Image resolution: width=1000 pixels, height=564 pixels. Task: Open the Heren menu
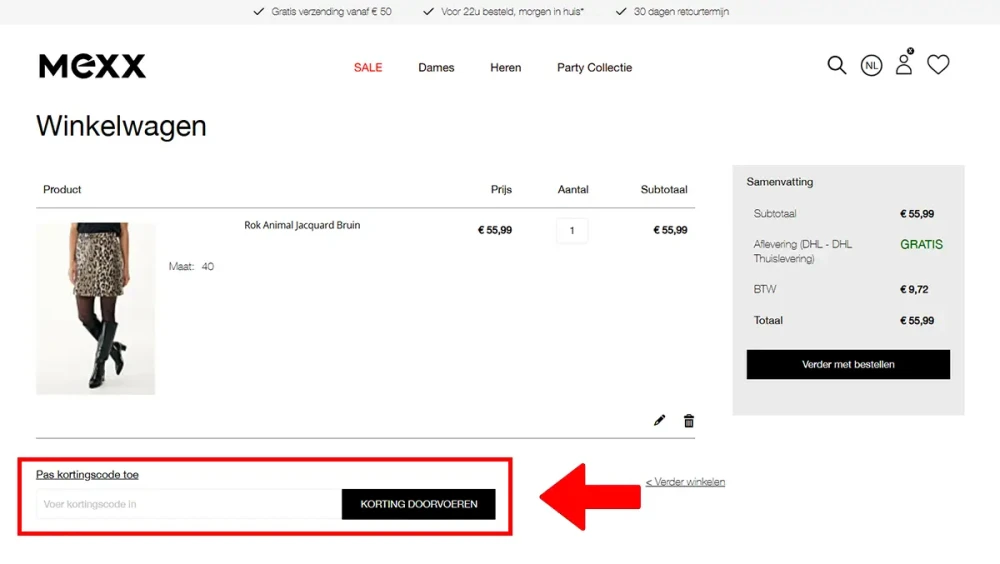(x=505, y=68)
